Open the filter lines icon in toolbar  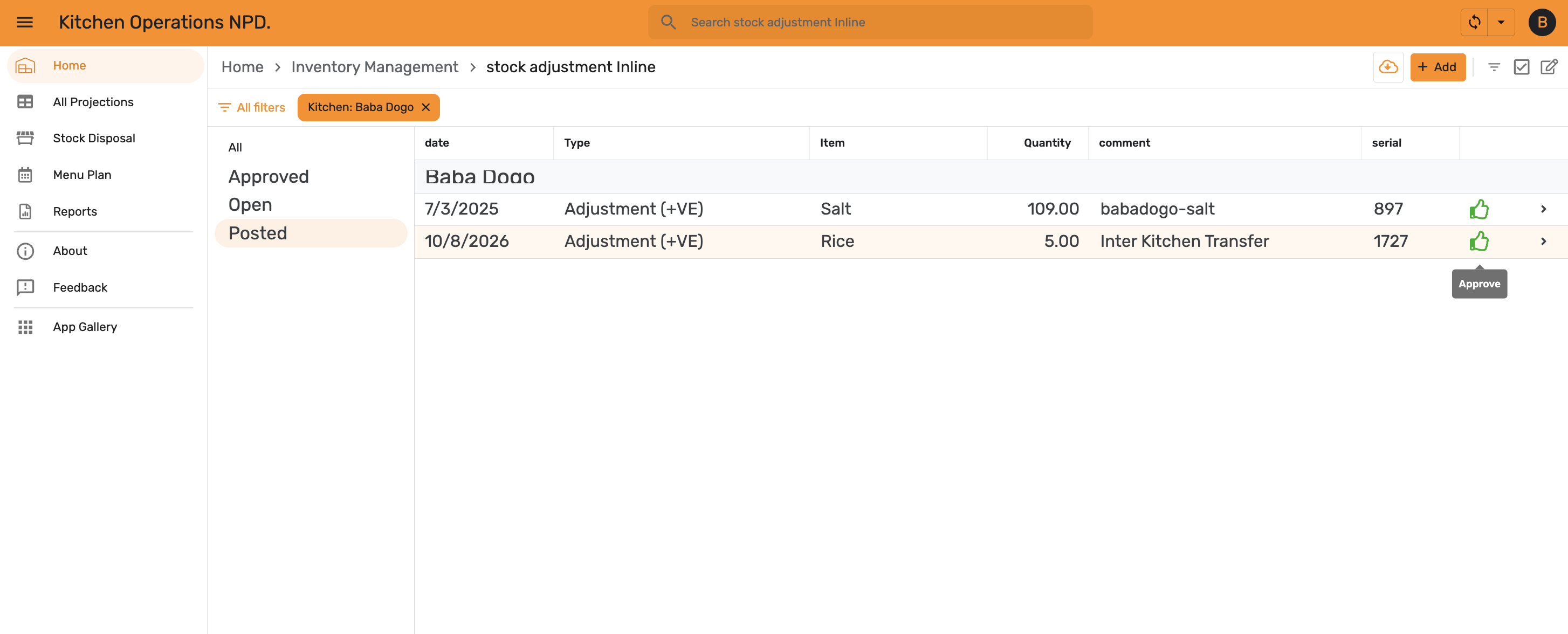[1494, 67]
